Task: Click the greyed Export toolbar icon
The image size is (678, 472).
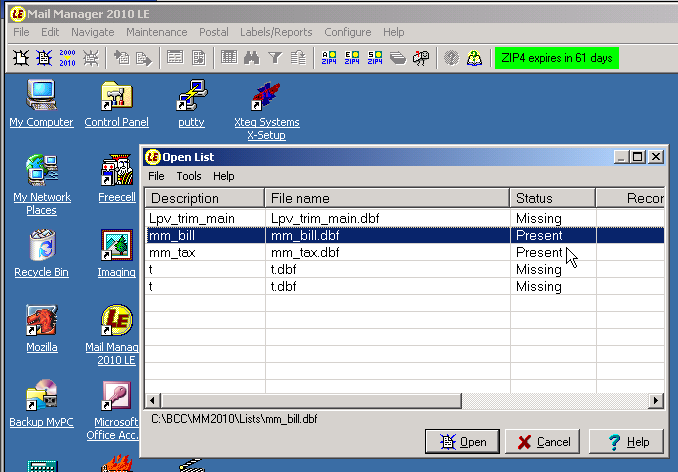Action: [x=144, y=58]
